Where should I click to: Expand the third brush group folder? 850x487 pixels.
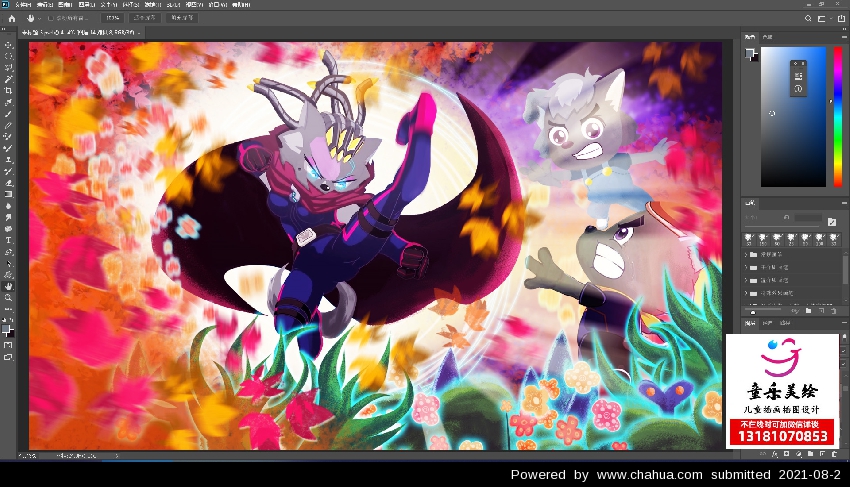coord(746,280)
